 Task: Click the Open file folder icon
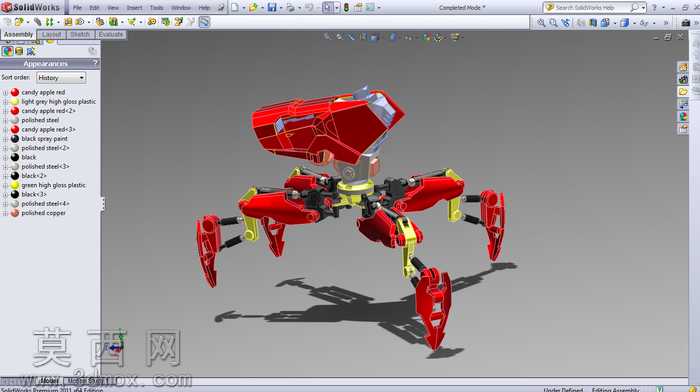click(253, 8)
